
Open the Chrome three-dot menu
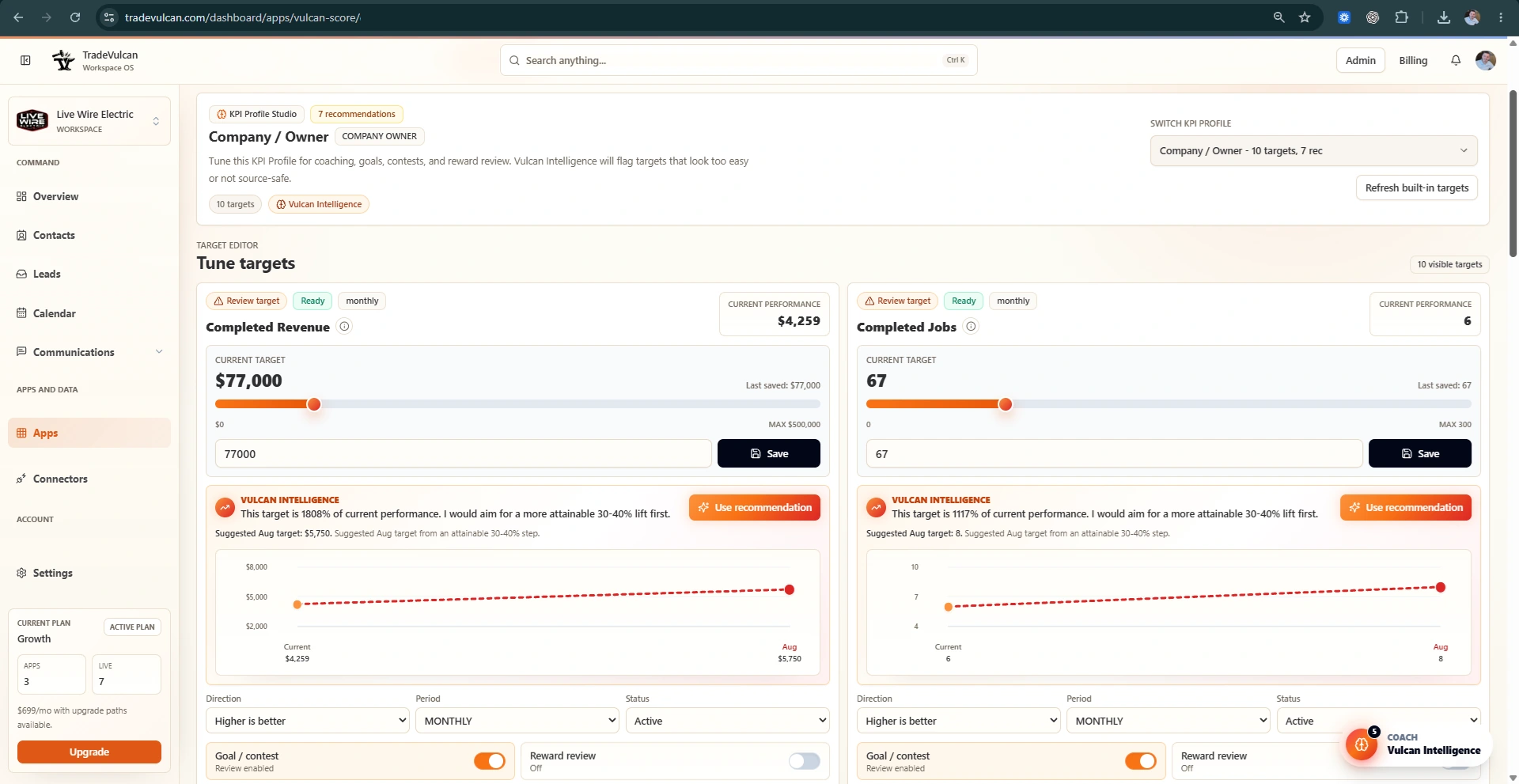click(x=1501, y=17)
